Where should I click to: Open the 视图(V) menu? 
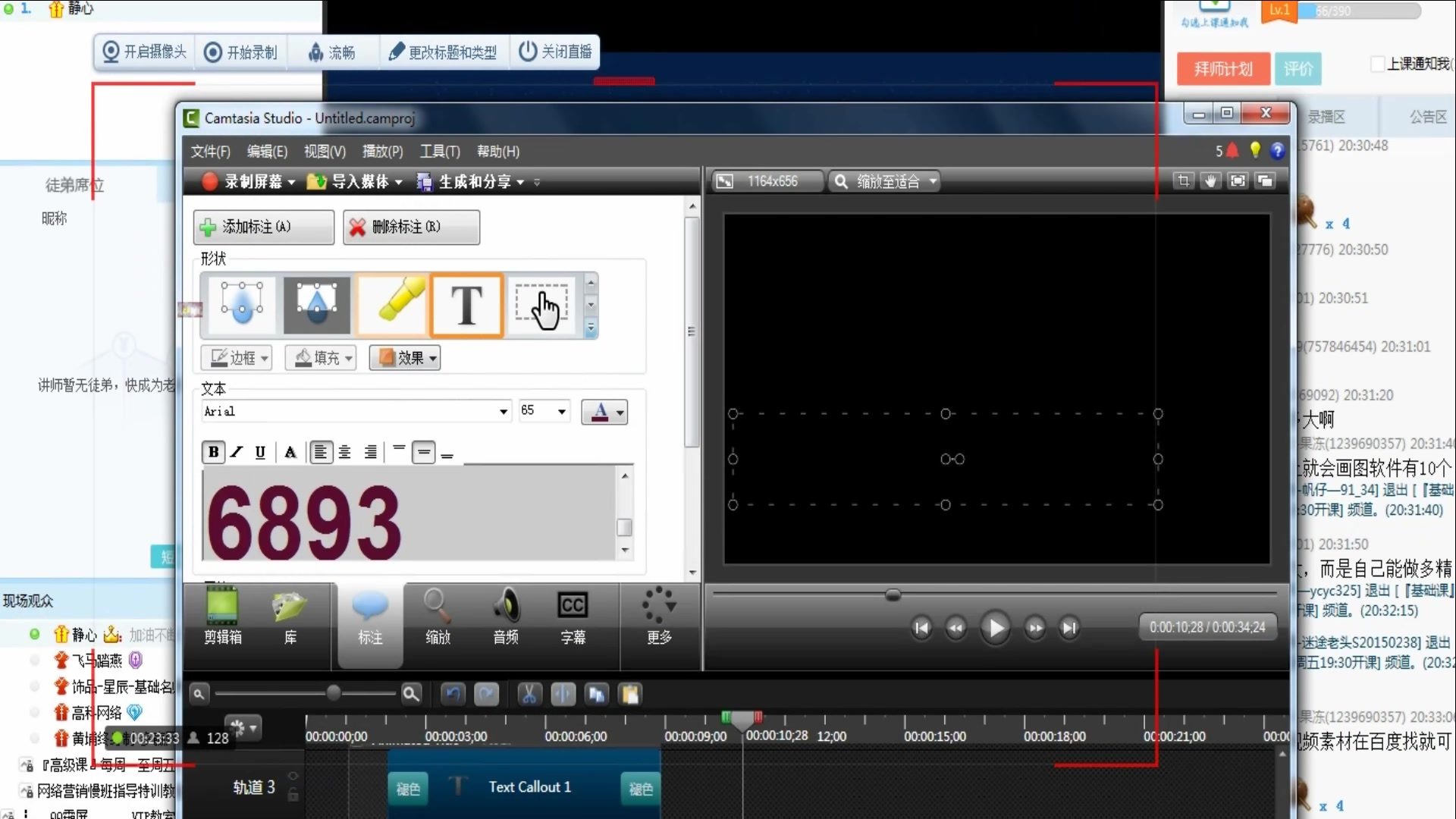click(325, 152)
